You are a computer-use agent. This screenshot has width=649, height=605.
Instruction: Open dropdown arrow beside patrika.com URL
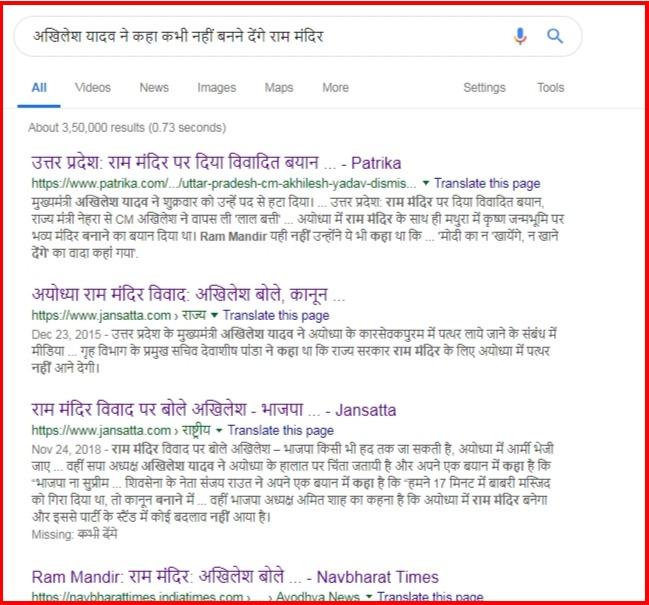click(425, 183)
